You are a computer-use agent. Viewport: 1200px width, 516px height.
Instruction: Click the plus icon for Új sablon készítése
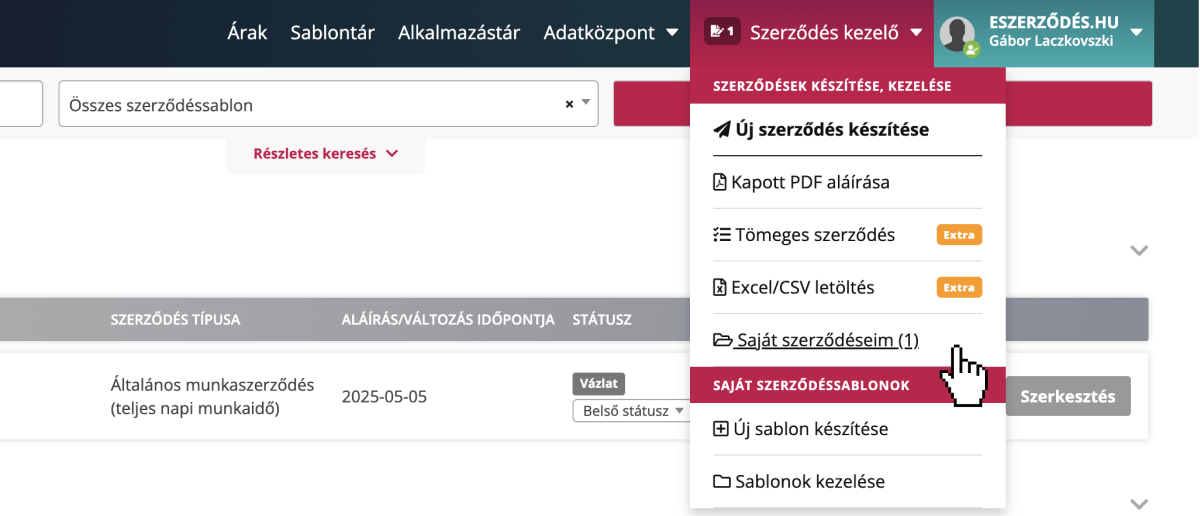pos(721,429)
